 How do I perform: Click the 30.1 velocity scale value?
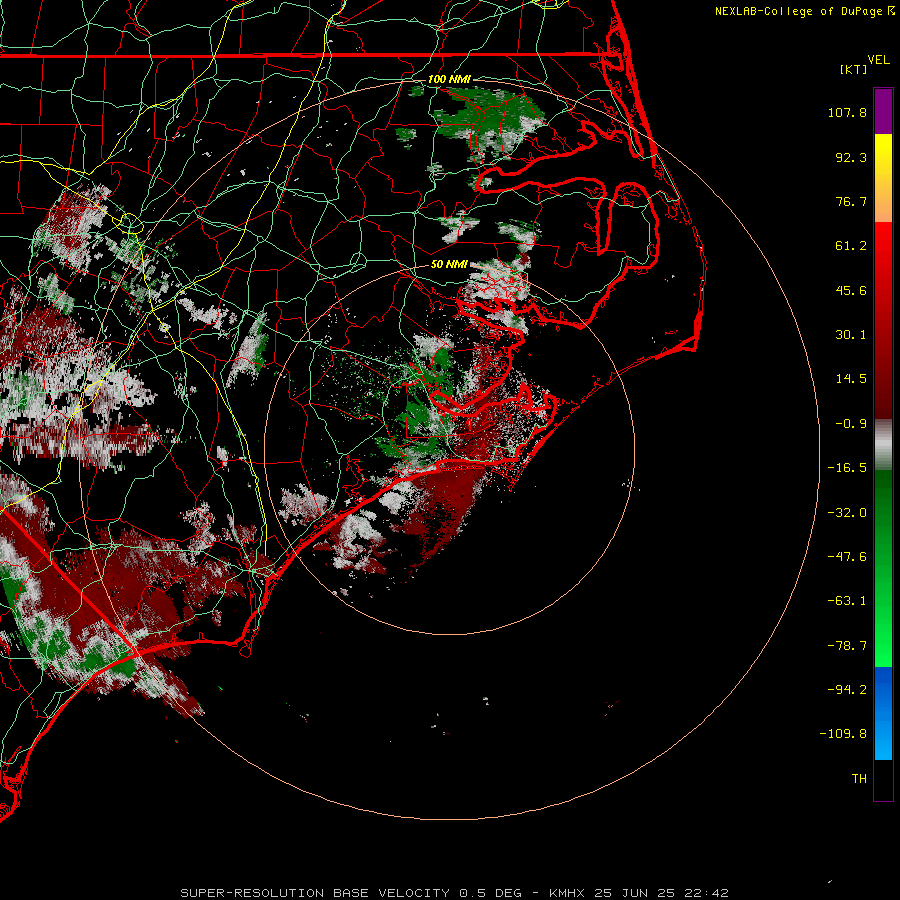point(851,335)
